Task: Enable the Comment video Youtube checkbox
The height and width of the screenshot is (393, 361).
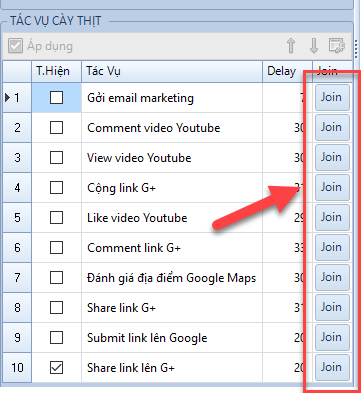Action: (56, 128)
